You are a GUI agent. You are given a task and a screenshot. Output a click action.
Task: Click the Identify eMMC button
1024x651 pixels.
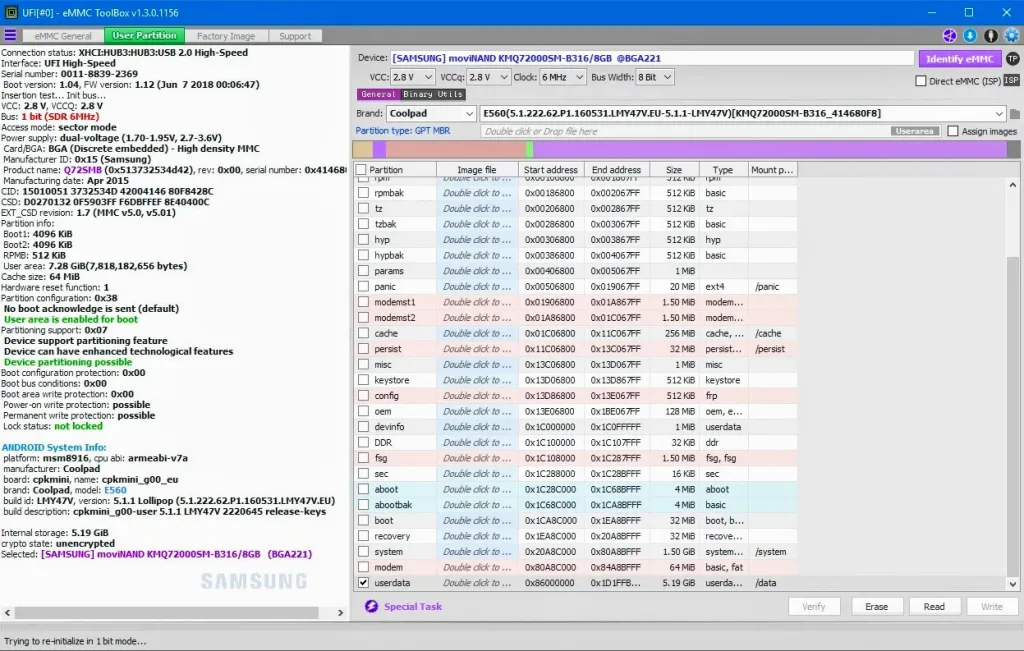(x=959, y=59)
